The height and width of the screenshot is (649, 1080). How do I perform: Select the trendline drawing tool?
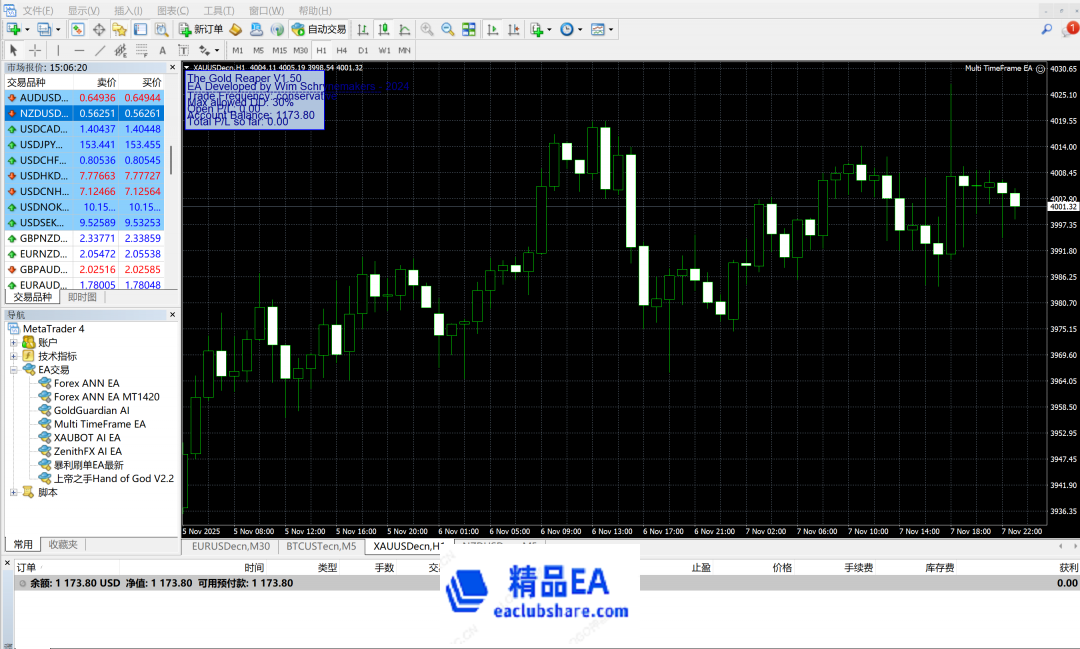(100, 50)
